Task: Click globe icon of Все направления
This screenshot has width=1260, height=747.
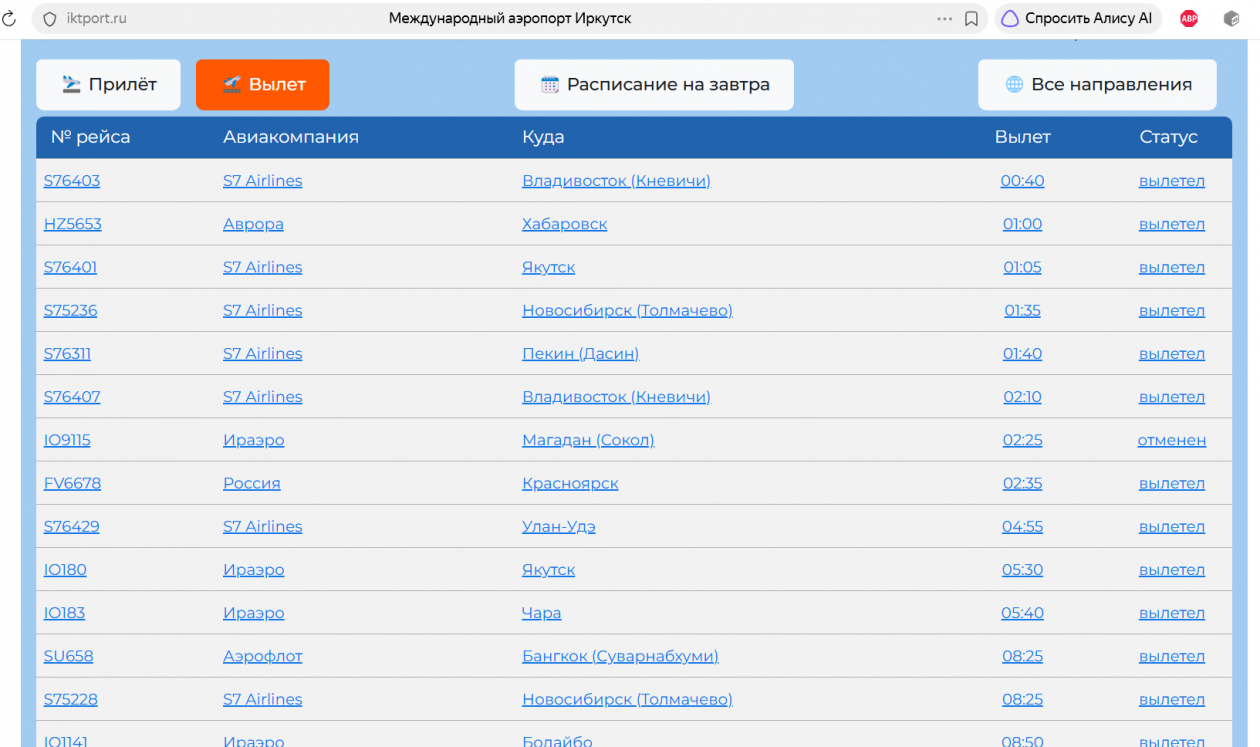Action: [1014, 85]
